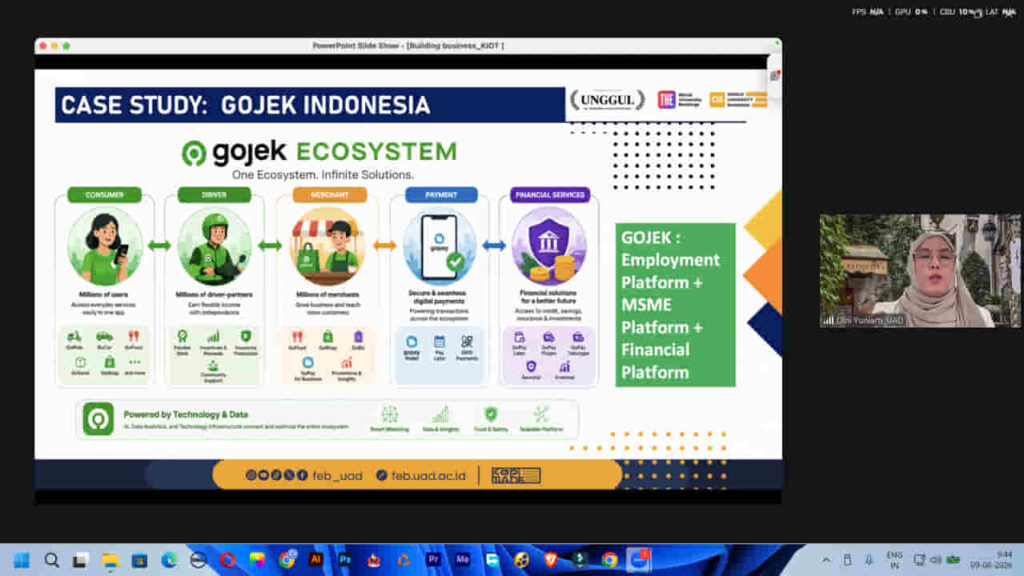Open Microsoft Edge from the taskbar
This screenshot has width=1024, height=576.
(x=168, y=560)
